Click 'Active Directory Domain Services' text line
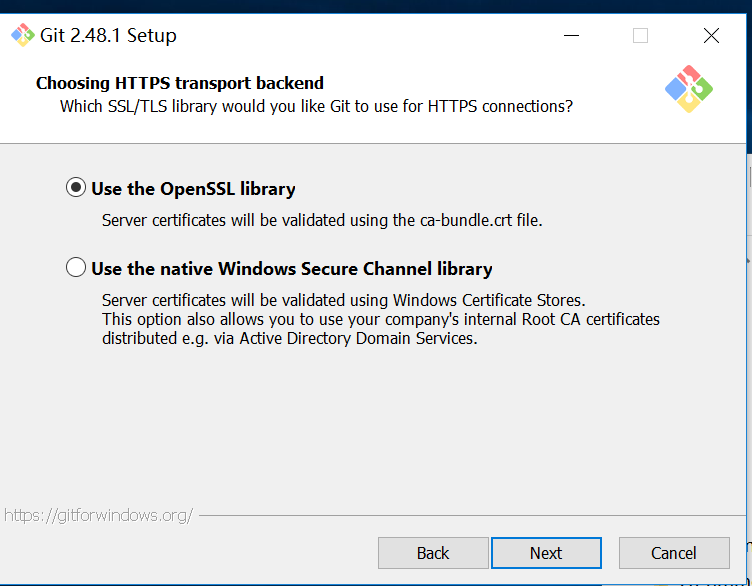752x586 pixels. (290, 339)
